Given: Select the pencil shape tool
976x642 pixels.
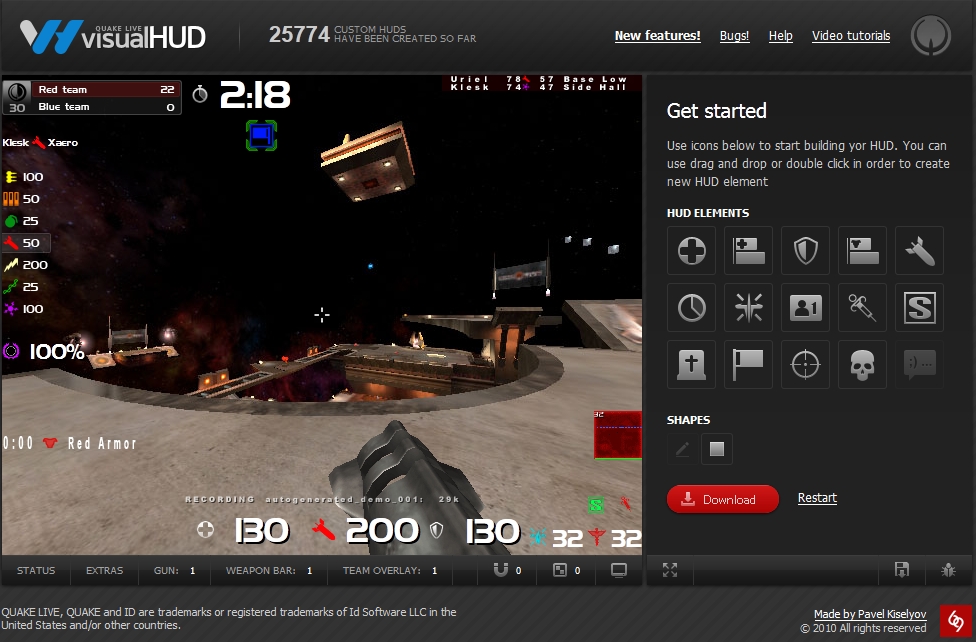Looking at the screenshot, I should tap(682, 449).
